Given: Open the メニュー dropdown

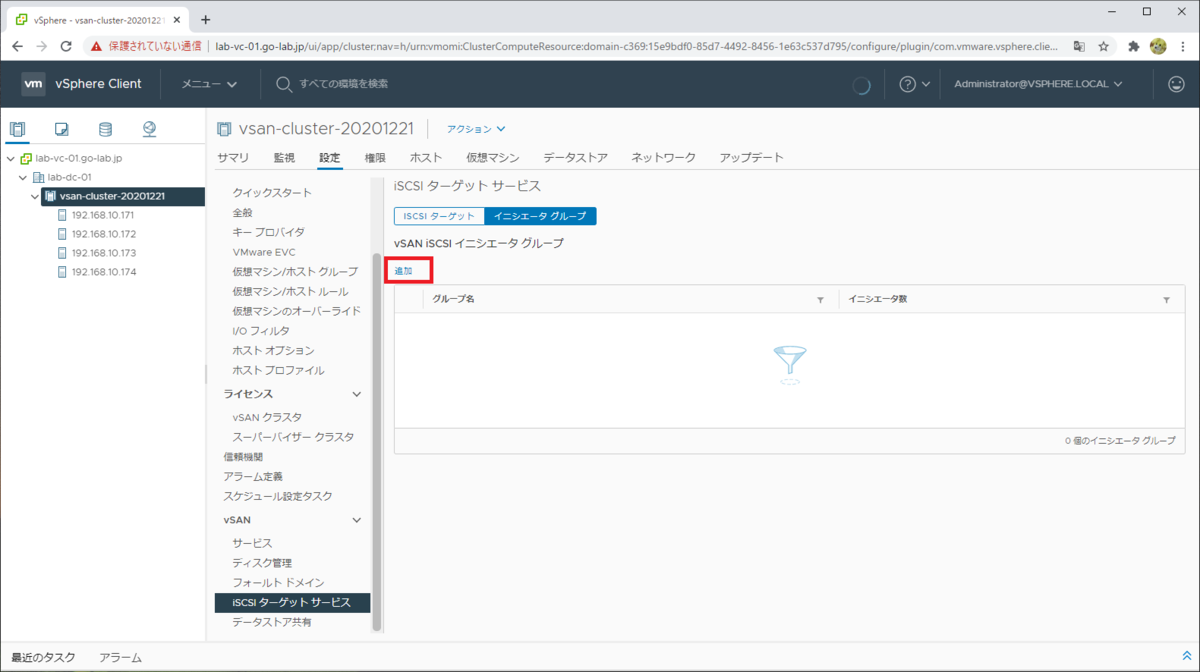Looking at the screenshot, I should point(208,84).
